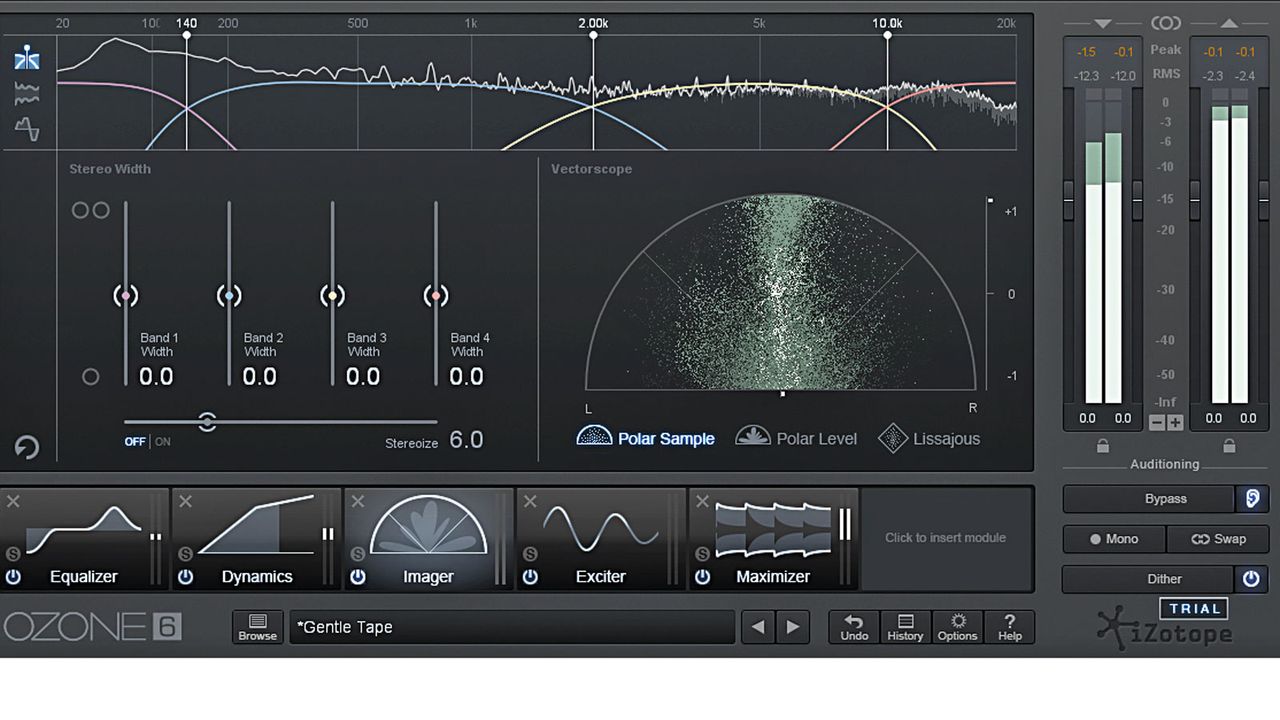The height and width of the screenshot is (720, 1280).
Task: Click the Band 1 width slider handle
Action: [x=125, y=296]
